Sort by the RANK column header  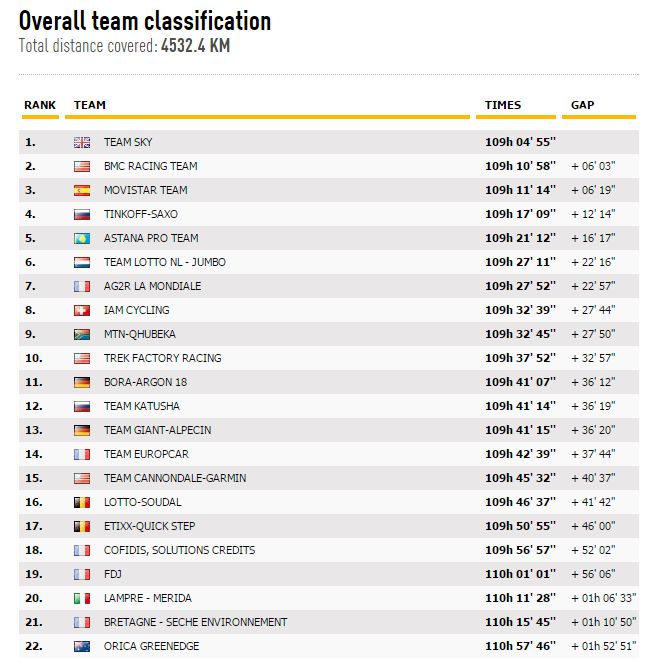point(40,105)
